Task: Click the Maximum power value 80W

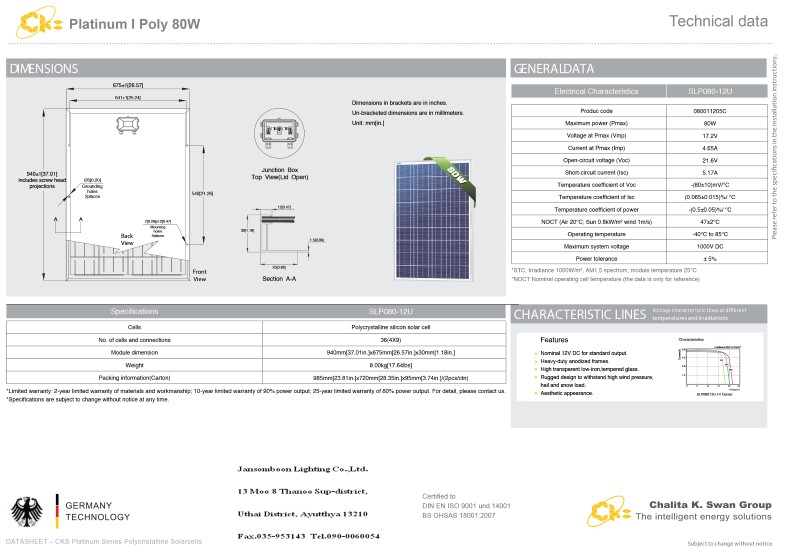Action: [710, 123]
